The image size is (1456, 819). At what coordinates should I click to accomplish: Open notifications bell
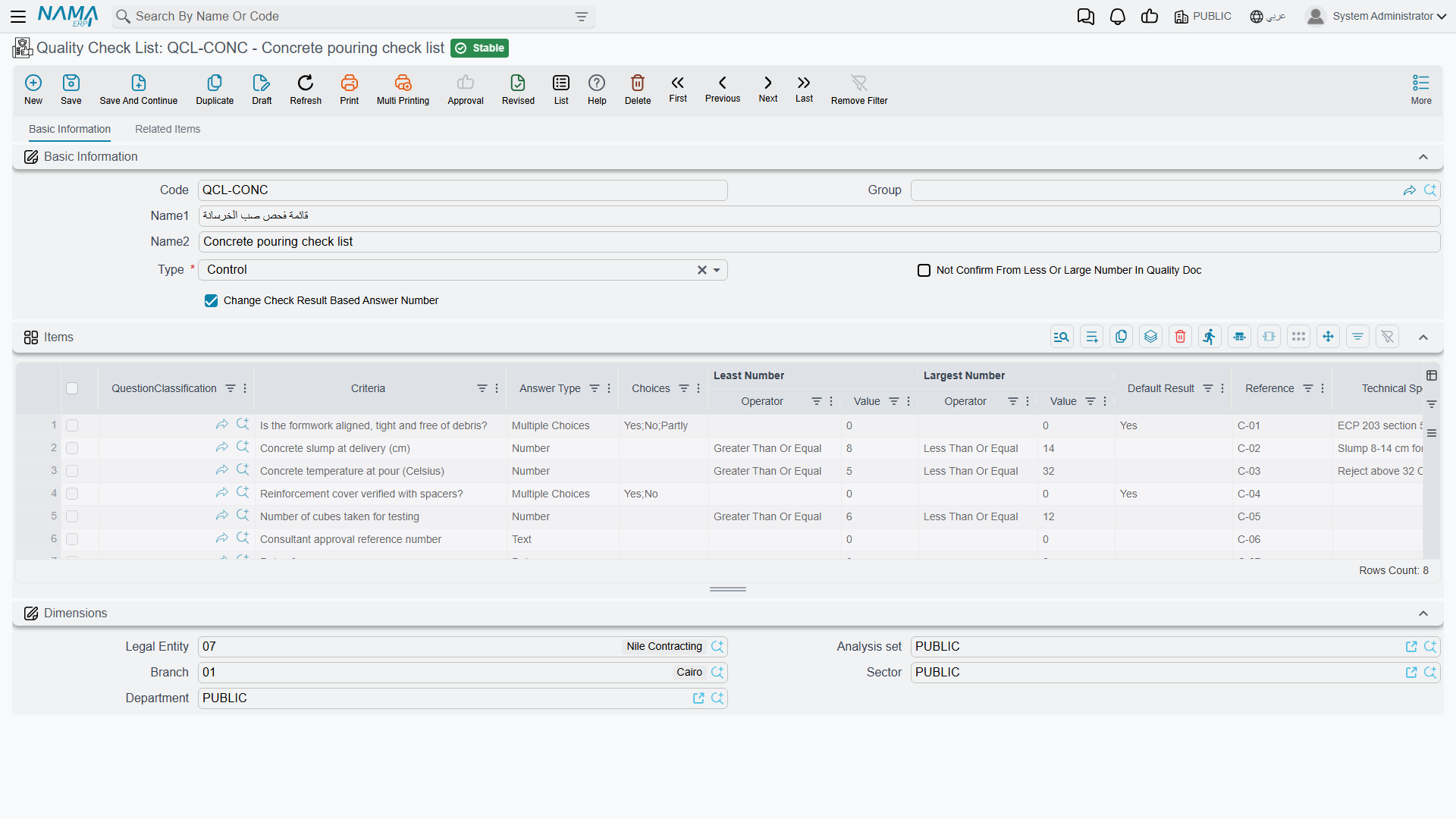coord(1118,17)
